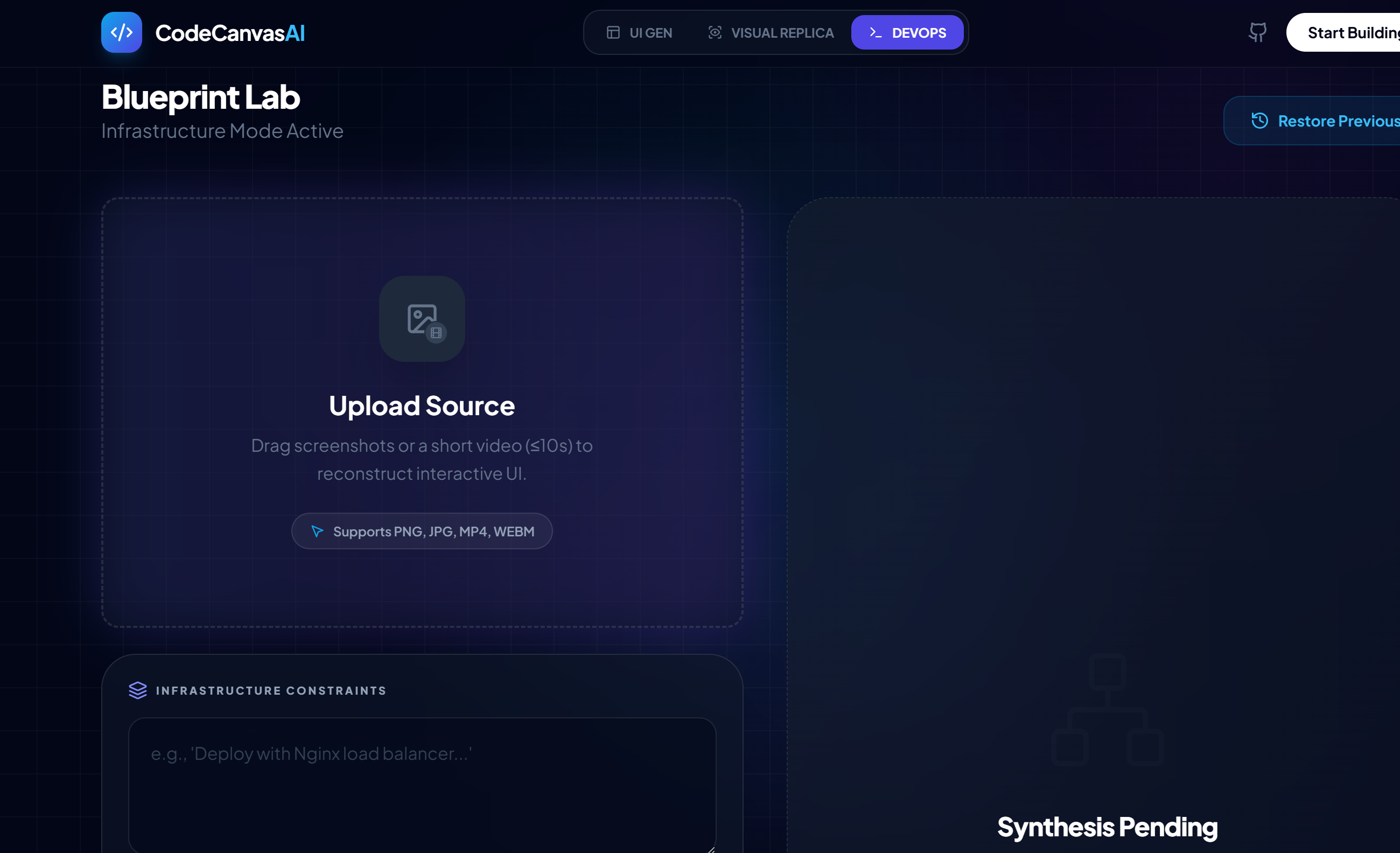Switch to the UI GEN tab
The width and height of the screenshot is (1400, 853).
639,33
